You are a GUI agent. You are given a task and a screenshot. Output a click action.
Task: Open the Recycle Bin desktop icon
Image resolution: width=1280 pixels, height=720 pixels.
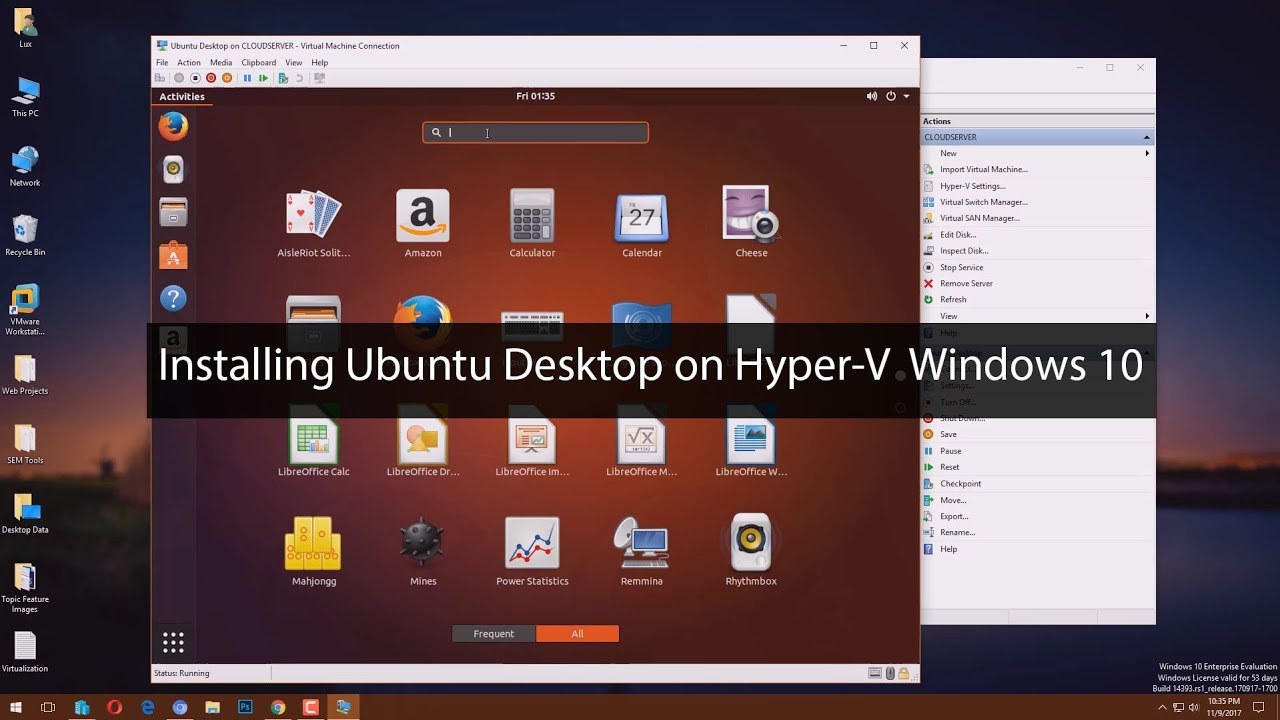pos(25,236)
